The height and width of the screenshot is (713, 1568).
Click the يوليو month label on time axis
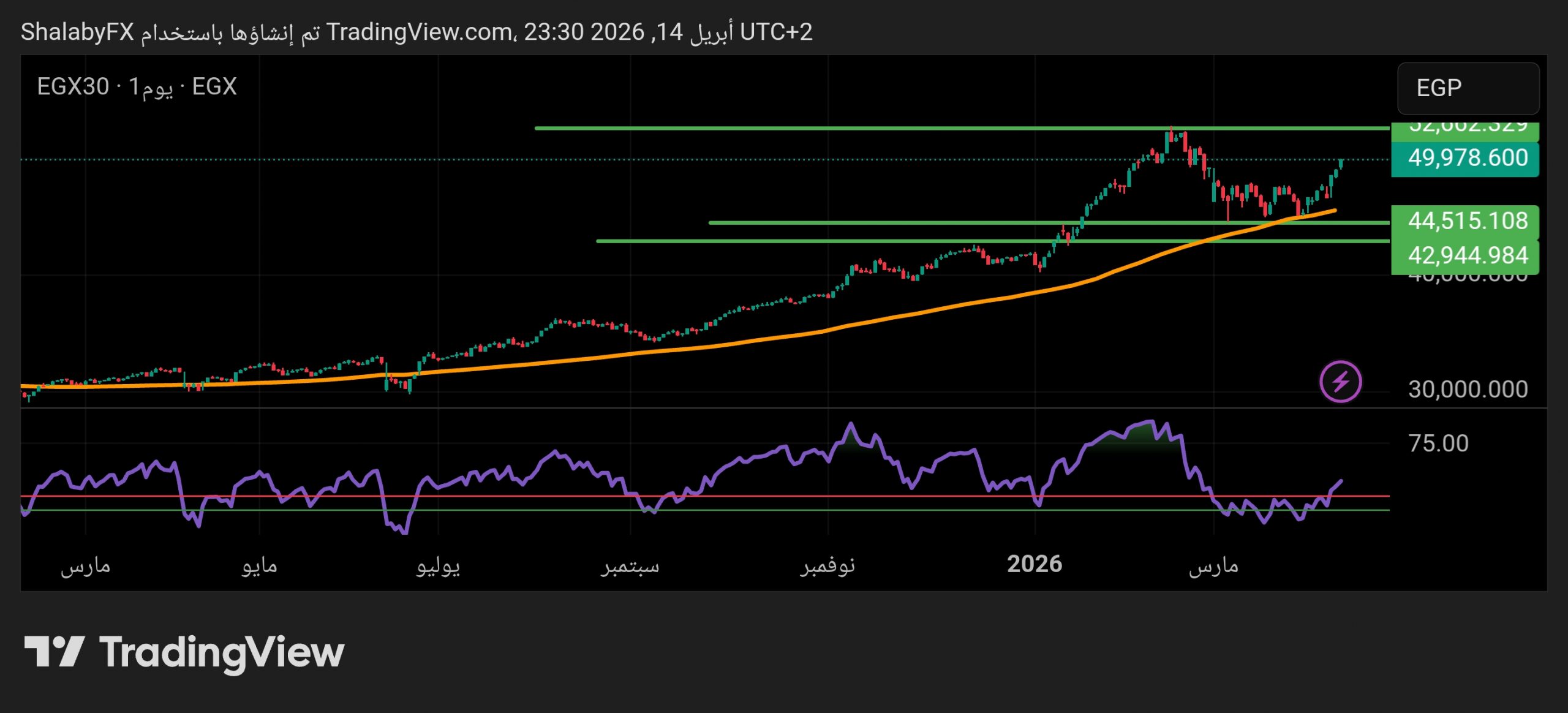coord(438,565)
